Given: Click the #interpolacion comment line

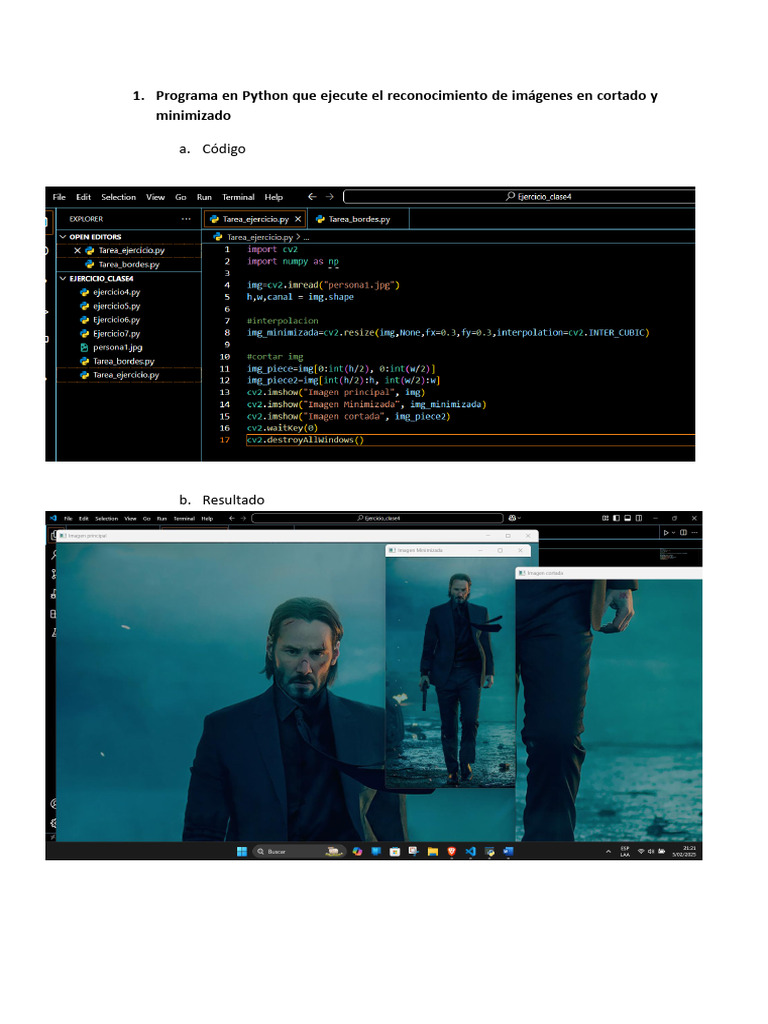Looking at the screenshot, I should 282,321.
